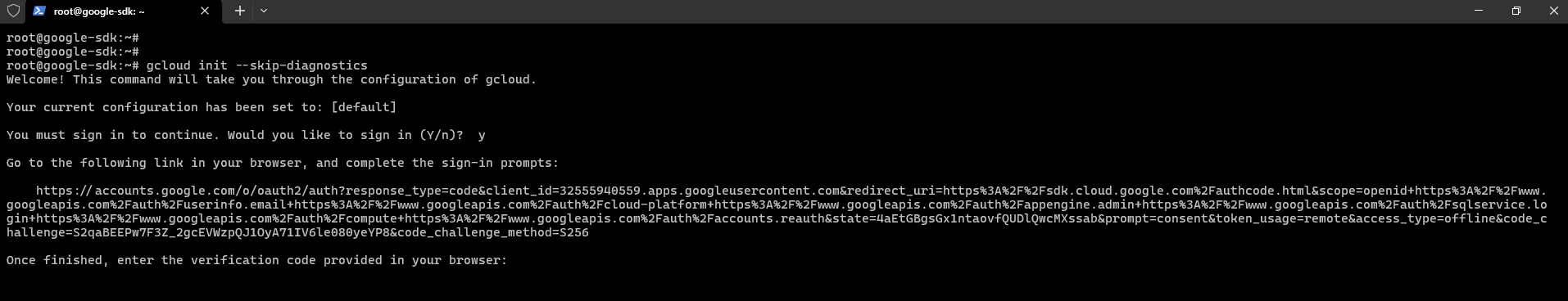1568x301 pixels.
Task: Expand the new-tab profile dropdown chevron
Action: 264,11
